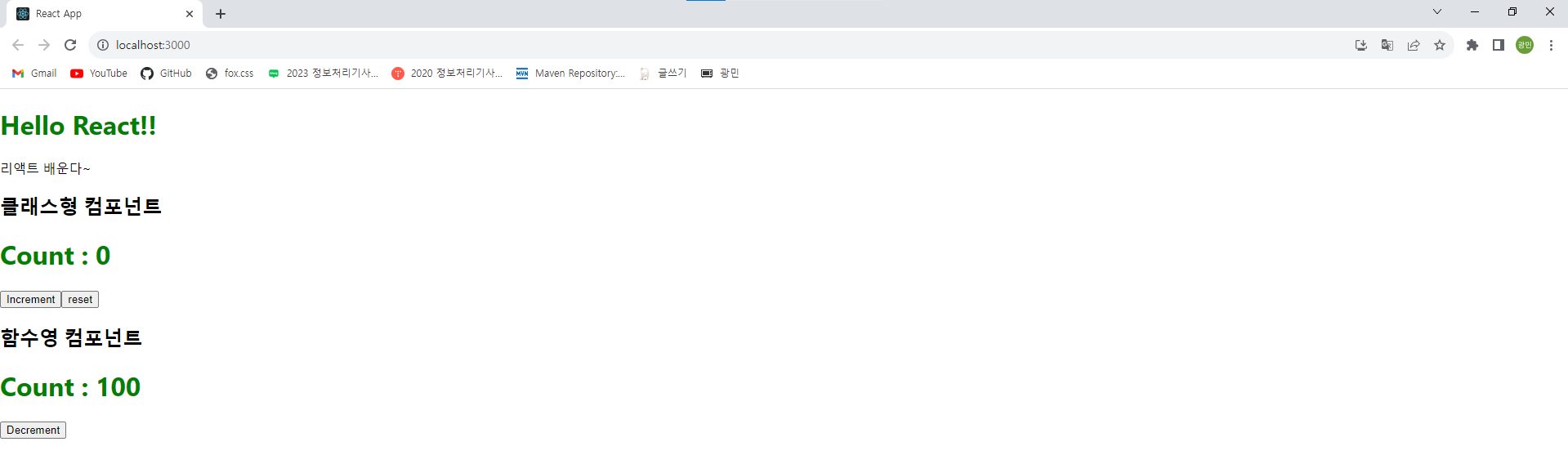Viewport: 1568px width, 464px height.
Task: Click the Count : 100 text
Action: (70, 387)
